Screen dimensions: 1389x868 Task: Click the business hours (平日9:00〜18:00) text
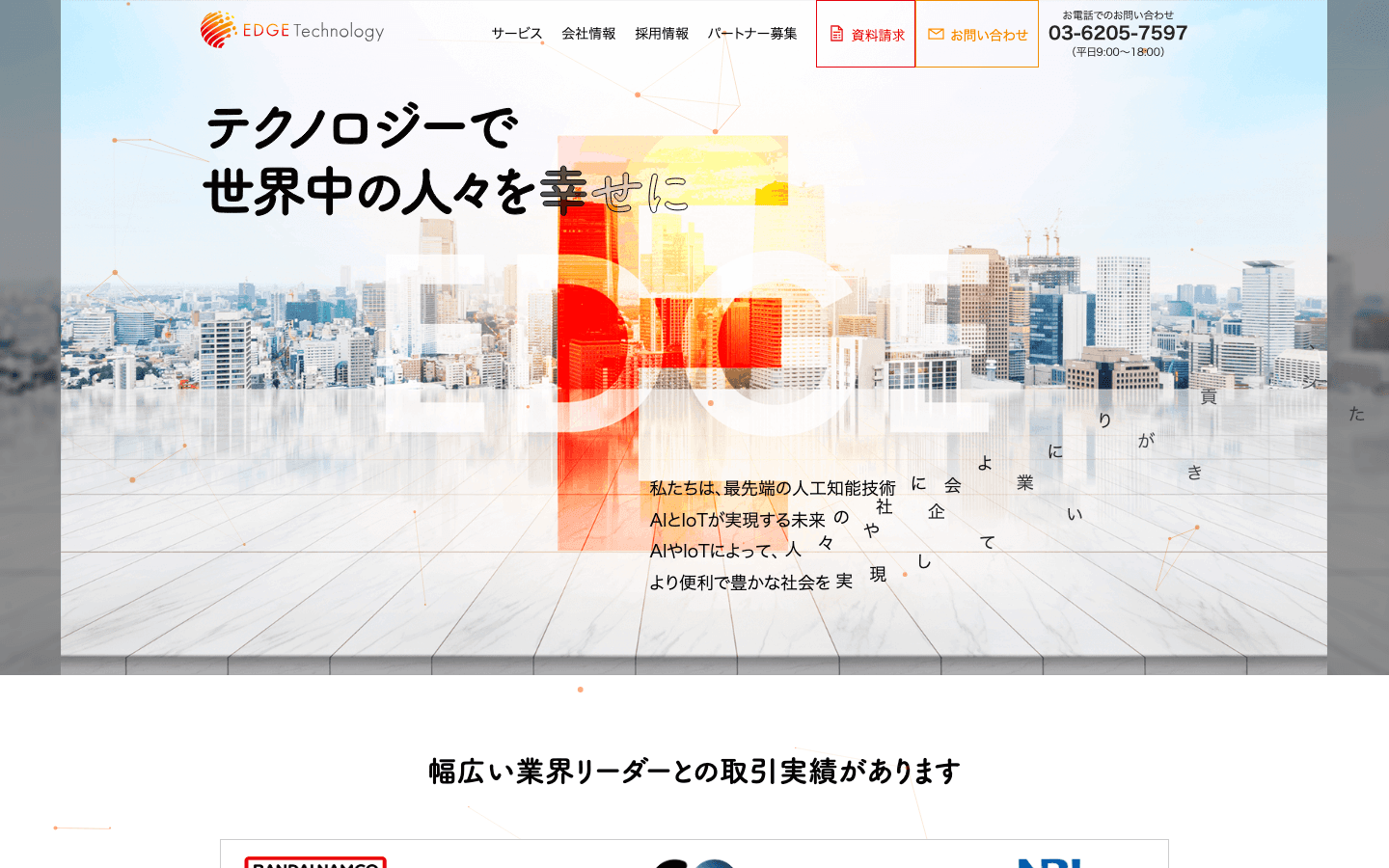pos(1118,52)
